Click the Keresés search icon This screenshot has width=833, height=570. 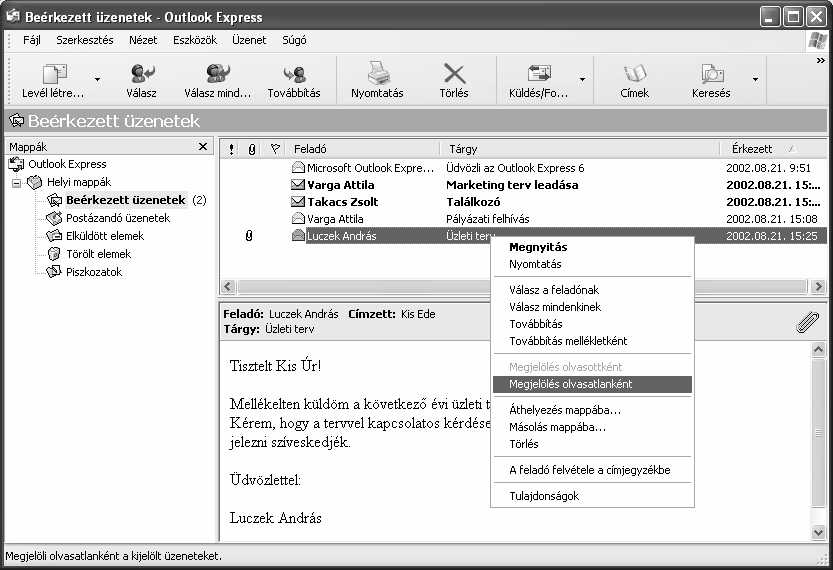[x=712, y=74]
